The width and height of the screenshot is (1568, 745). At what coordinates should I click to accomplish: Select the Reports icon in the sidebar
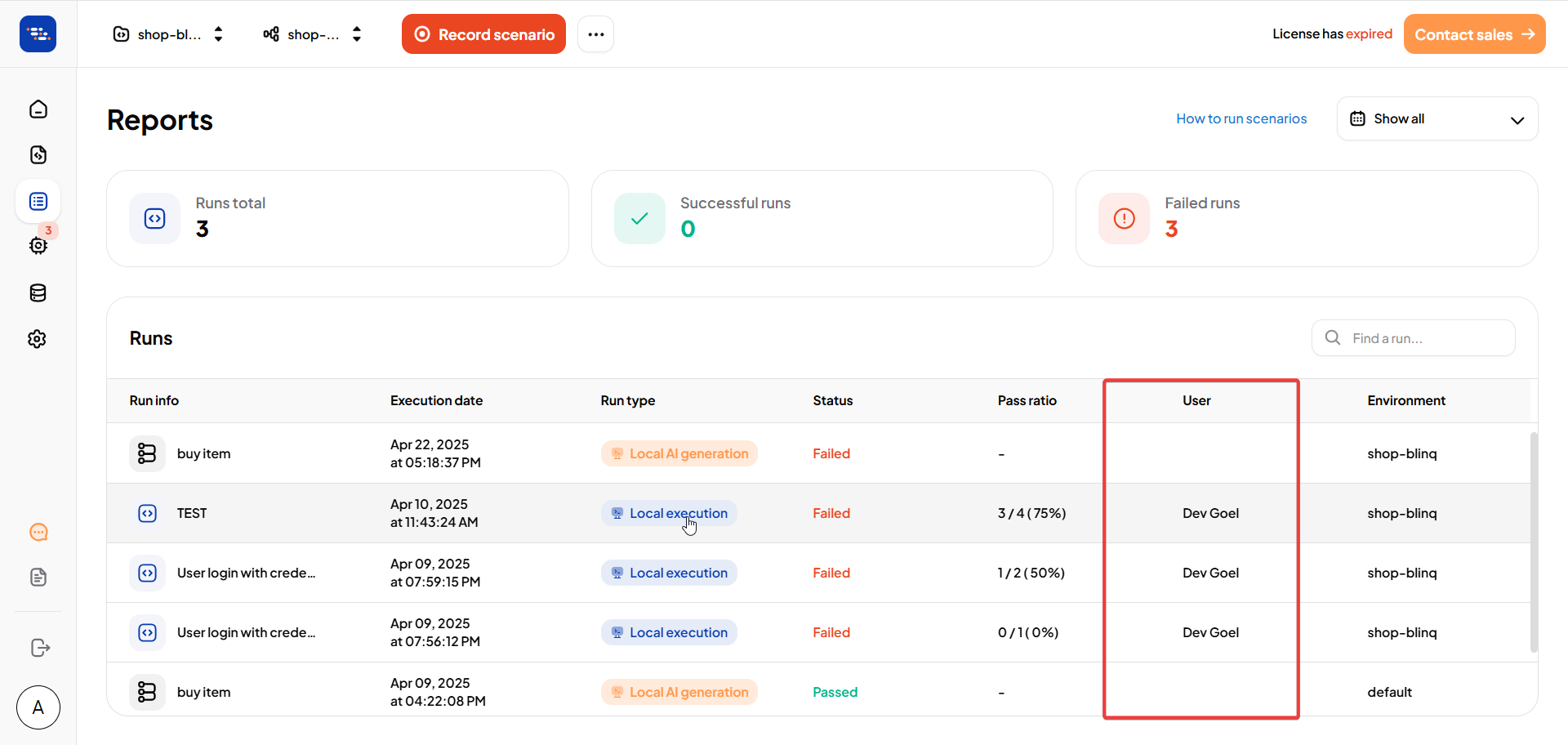click(x=38, y=201)
